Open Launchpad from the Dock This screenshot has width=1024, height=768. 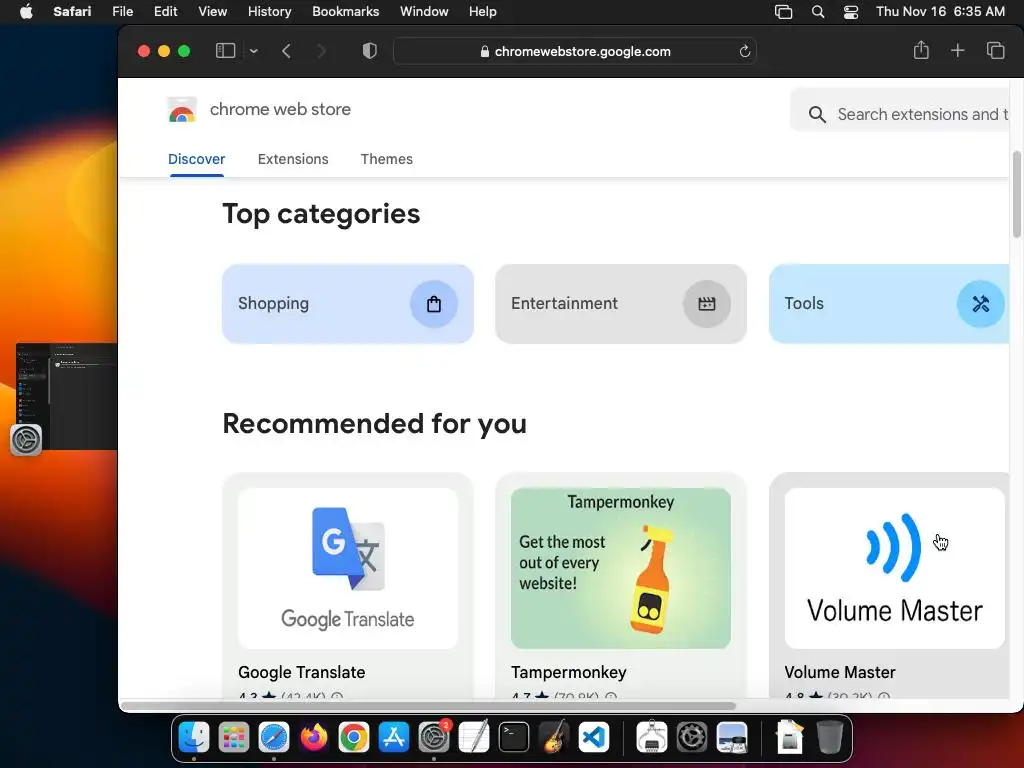pyautogui.click(x=234, y=737)
